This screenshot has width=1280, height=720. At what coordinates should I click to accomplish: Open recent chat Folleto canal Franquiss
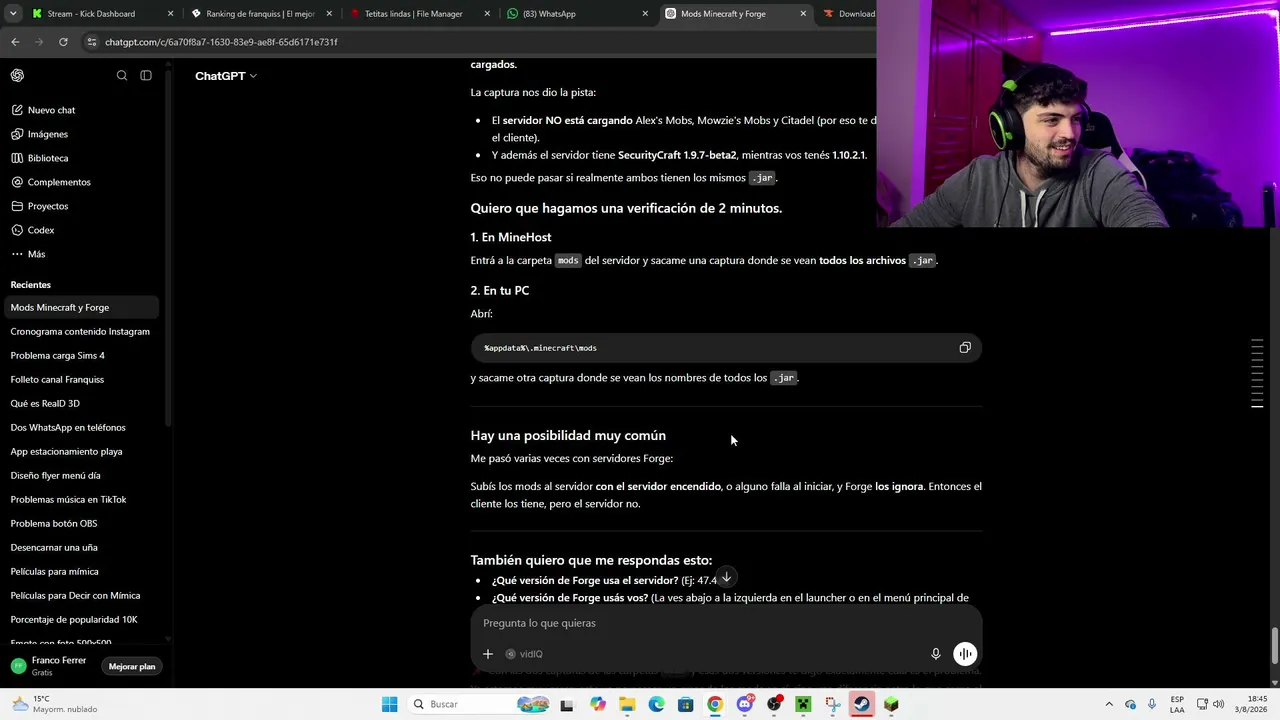click(x=82, y=379)
